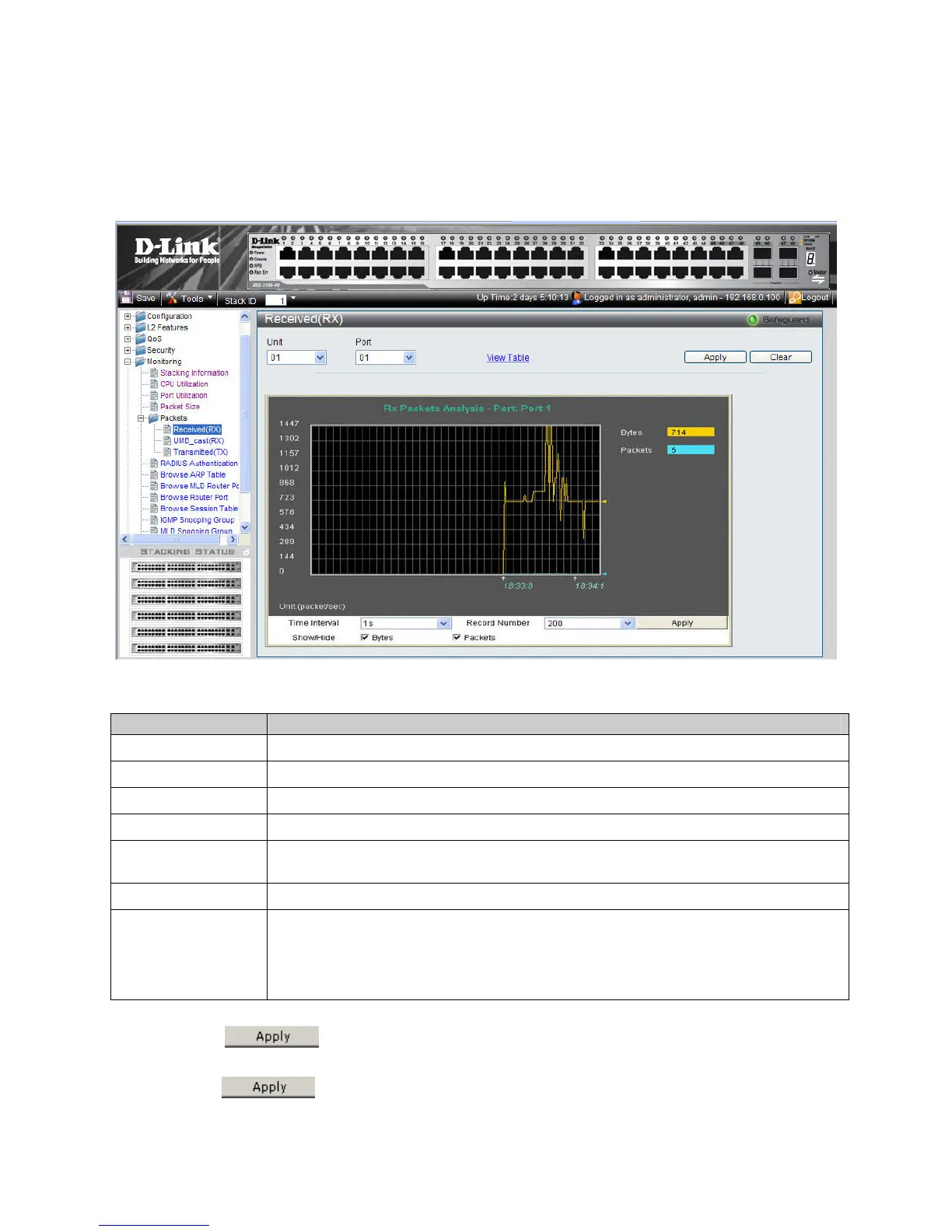The height and width of the screenshot is (1232, 952).
Task: Click tree horizontal scroll left arrow
Action: pyautogui.click(x=125, y=539)
